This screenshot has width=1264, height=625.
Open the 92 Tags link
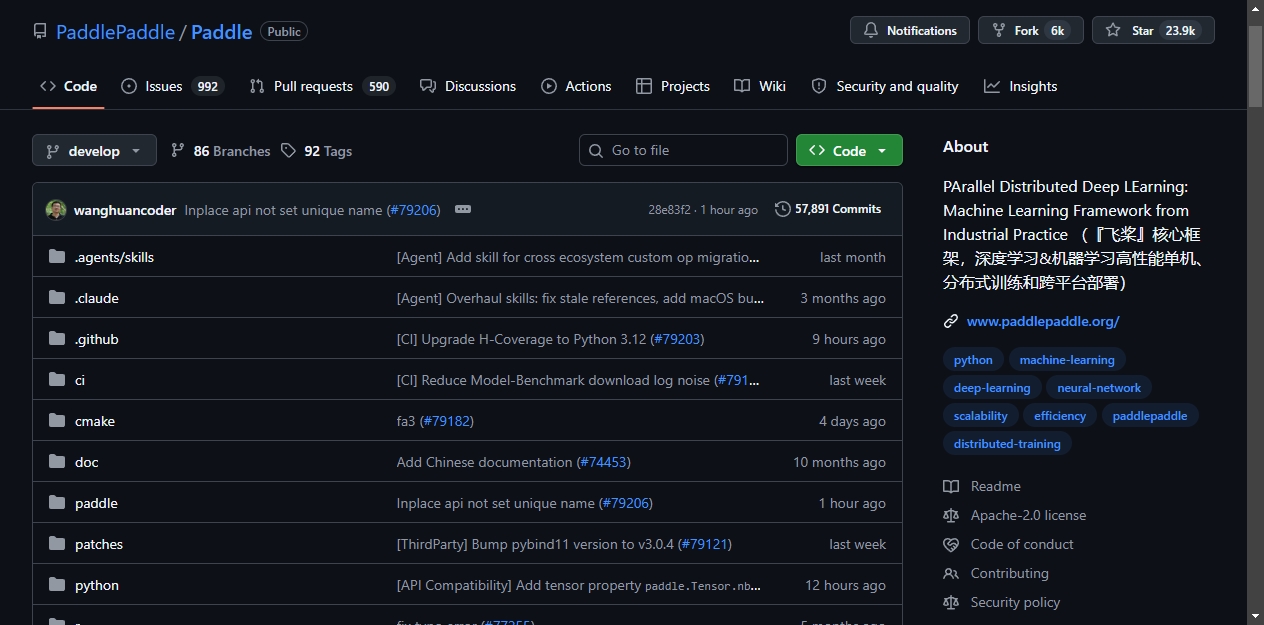pyautogui.click(x=316, y=151)
